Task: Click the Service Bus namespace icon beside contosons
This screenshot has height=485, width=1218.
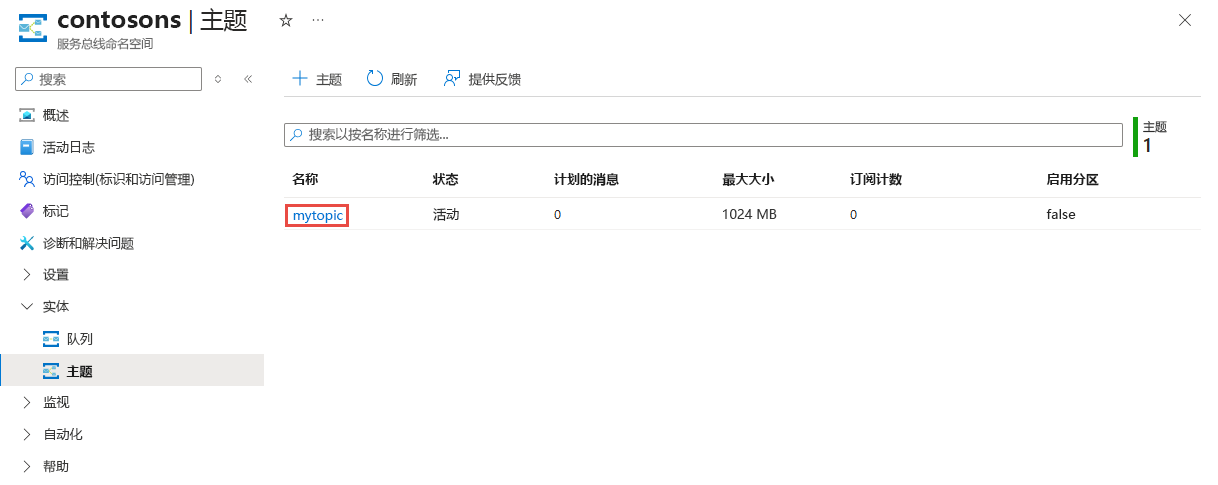Action: (x=34, y=28)
